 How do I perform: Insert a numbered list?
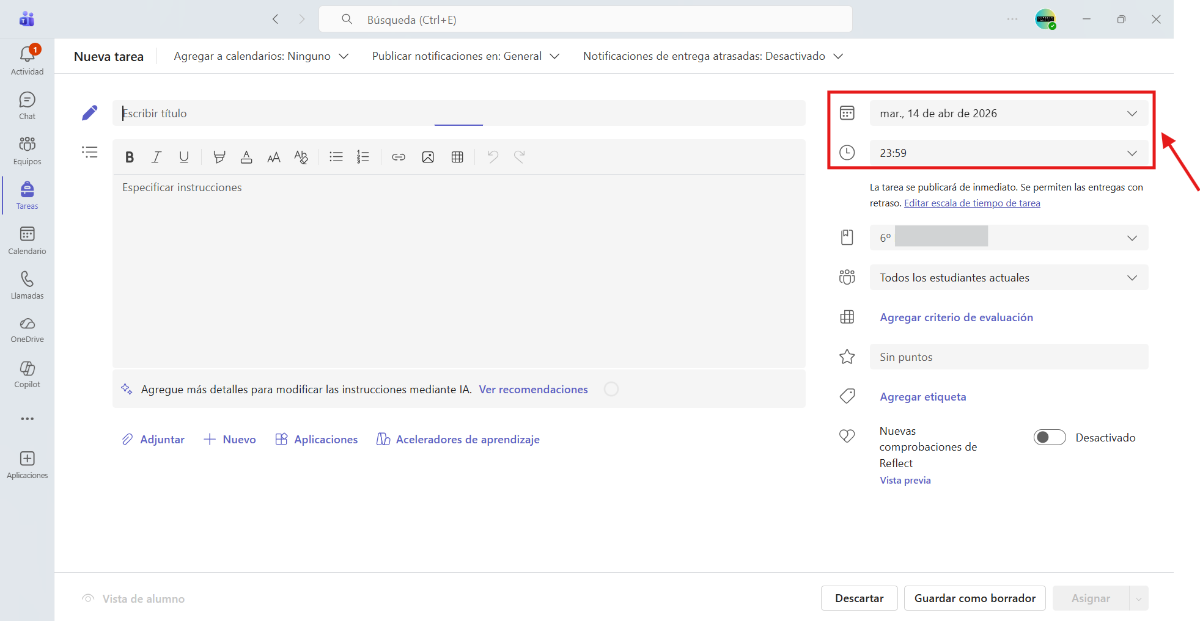[363, 157]
